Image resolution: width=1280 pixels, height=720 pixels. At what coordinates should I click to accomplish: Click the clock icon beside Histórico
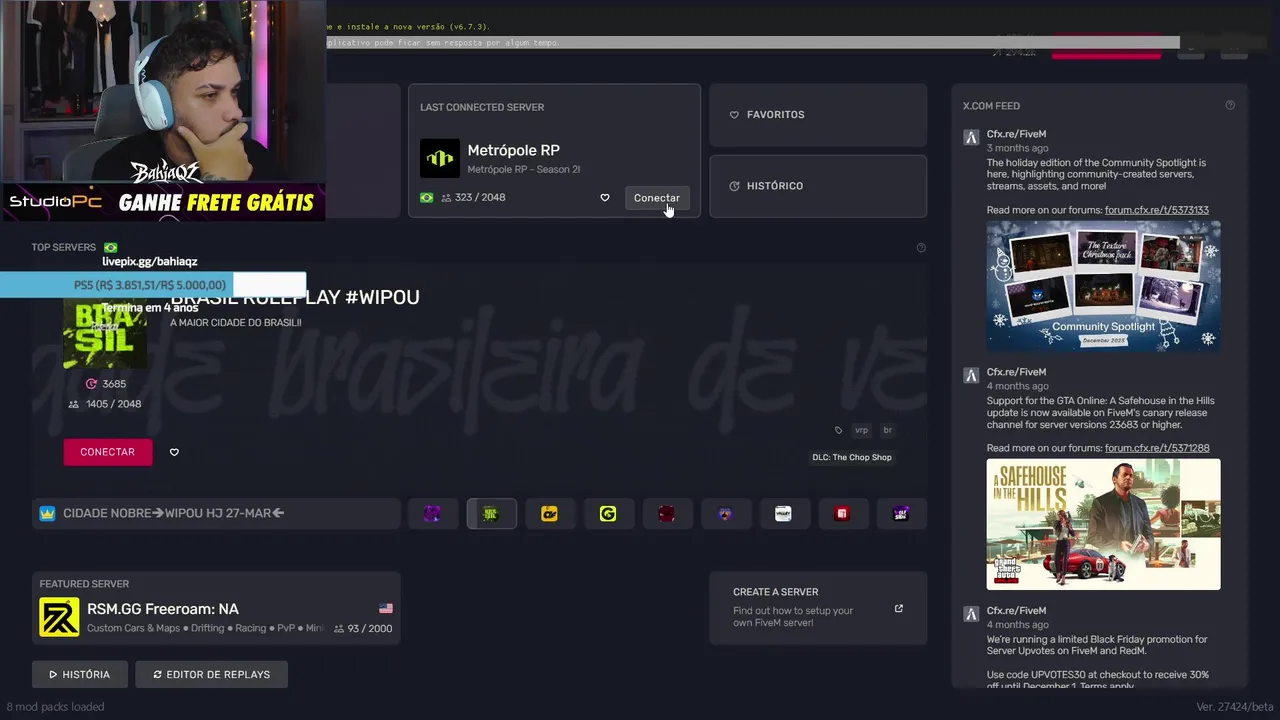pos(734,186)
